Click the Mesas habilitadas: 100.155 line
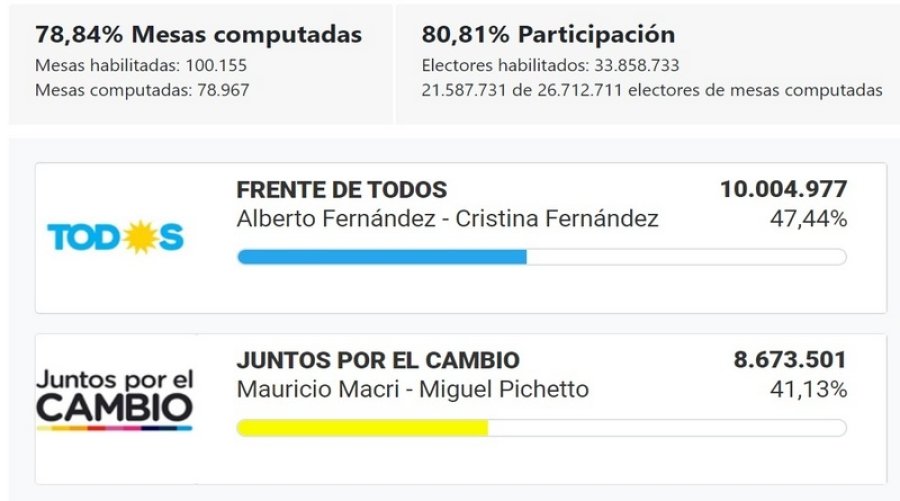 pos(141,65)
